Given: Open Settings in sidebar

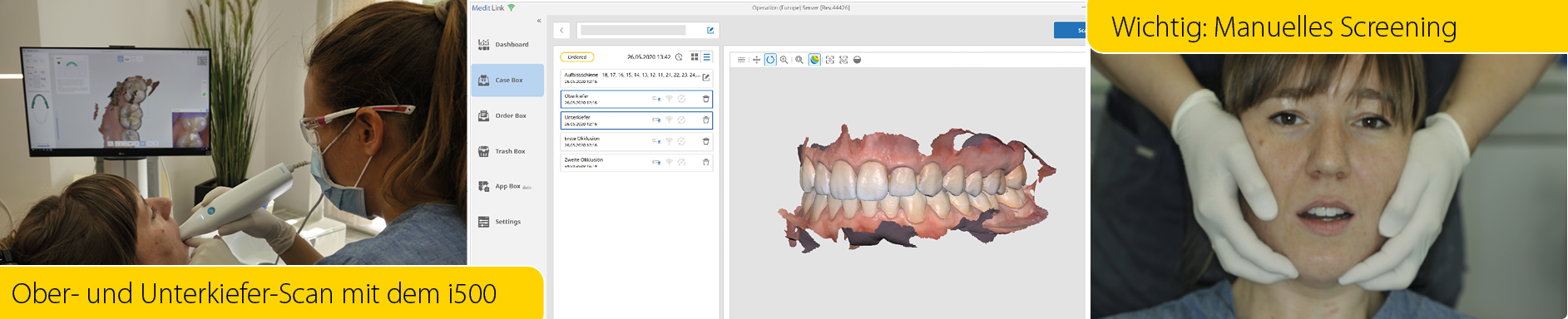Looking at the screenshot, I should coord(500,222).
